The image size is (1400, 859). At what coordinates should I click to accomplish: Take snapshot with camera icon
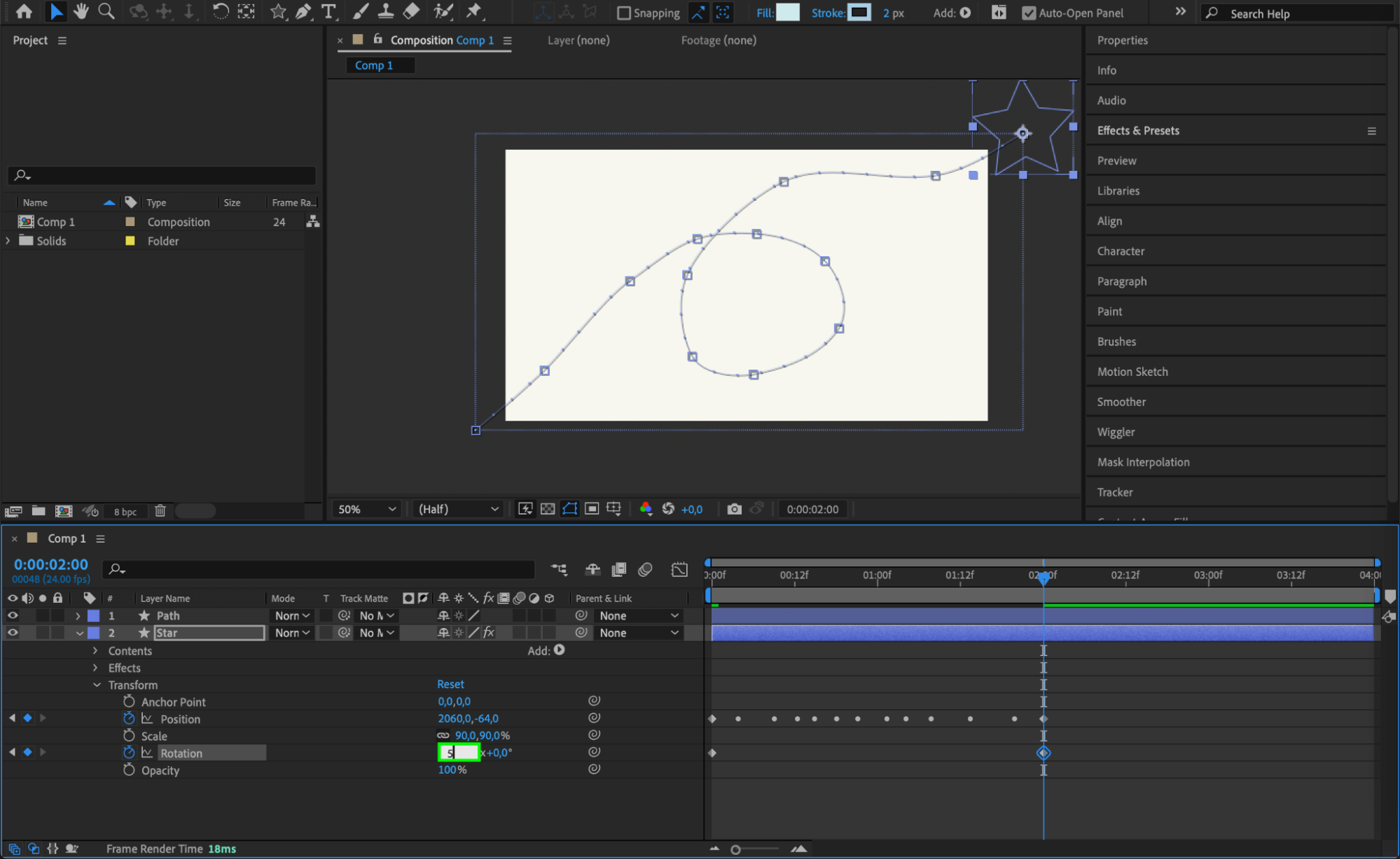[734, 509]
